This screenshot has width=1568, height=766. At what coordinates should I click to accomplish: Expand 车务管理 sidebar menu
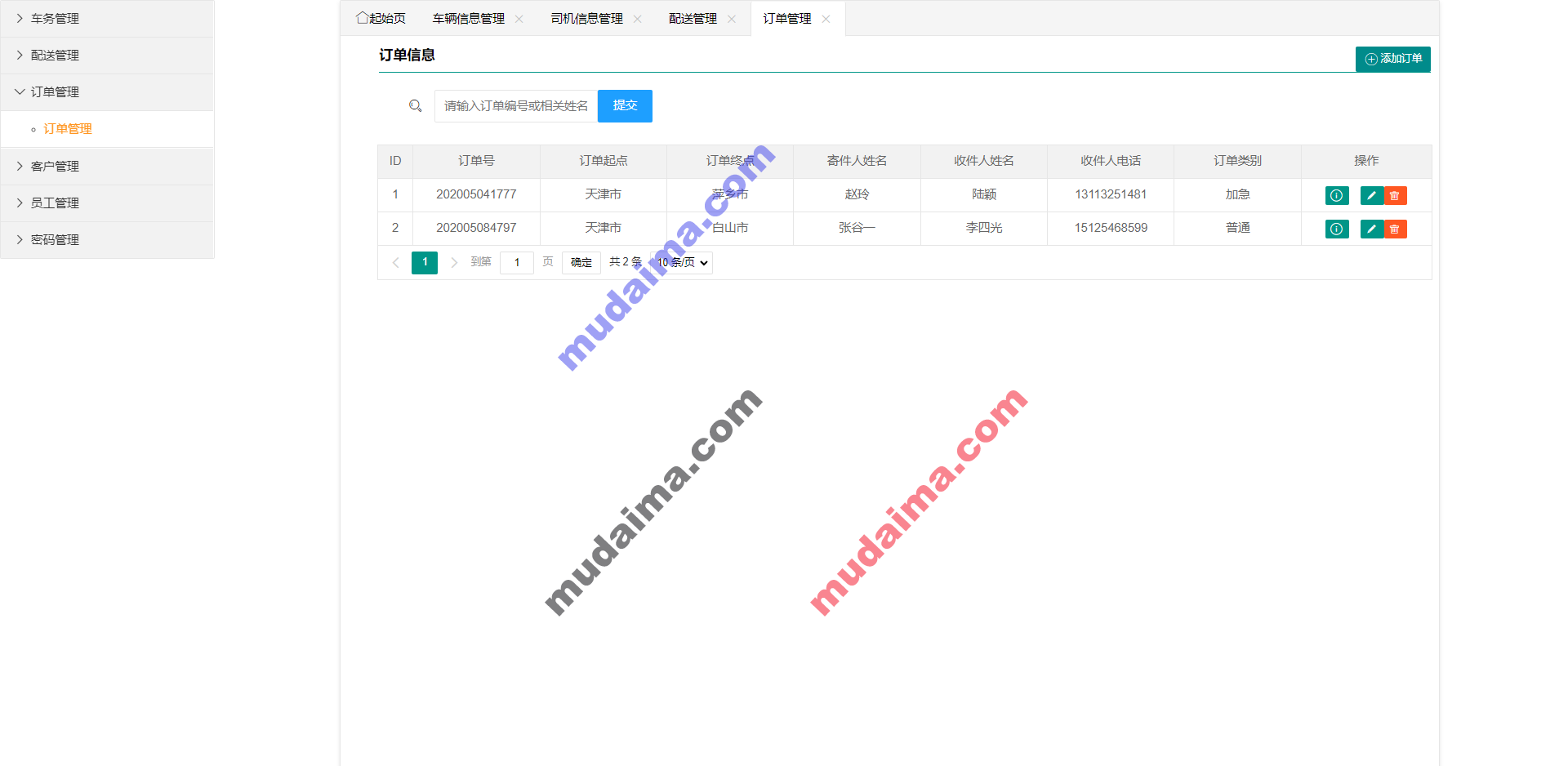click(107, 18)
